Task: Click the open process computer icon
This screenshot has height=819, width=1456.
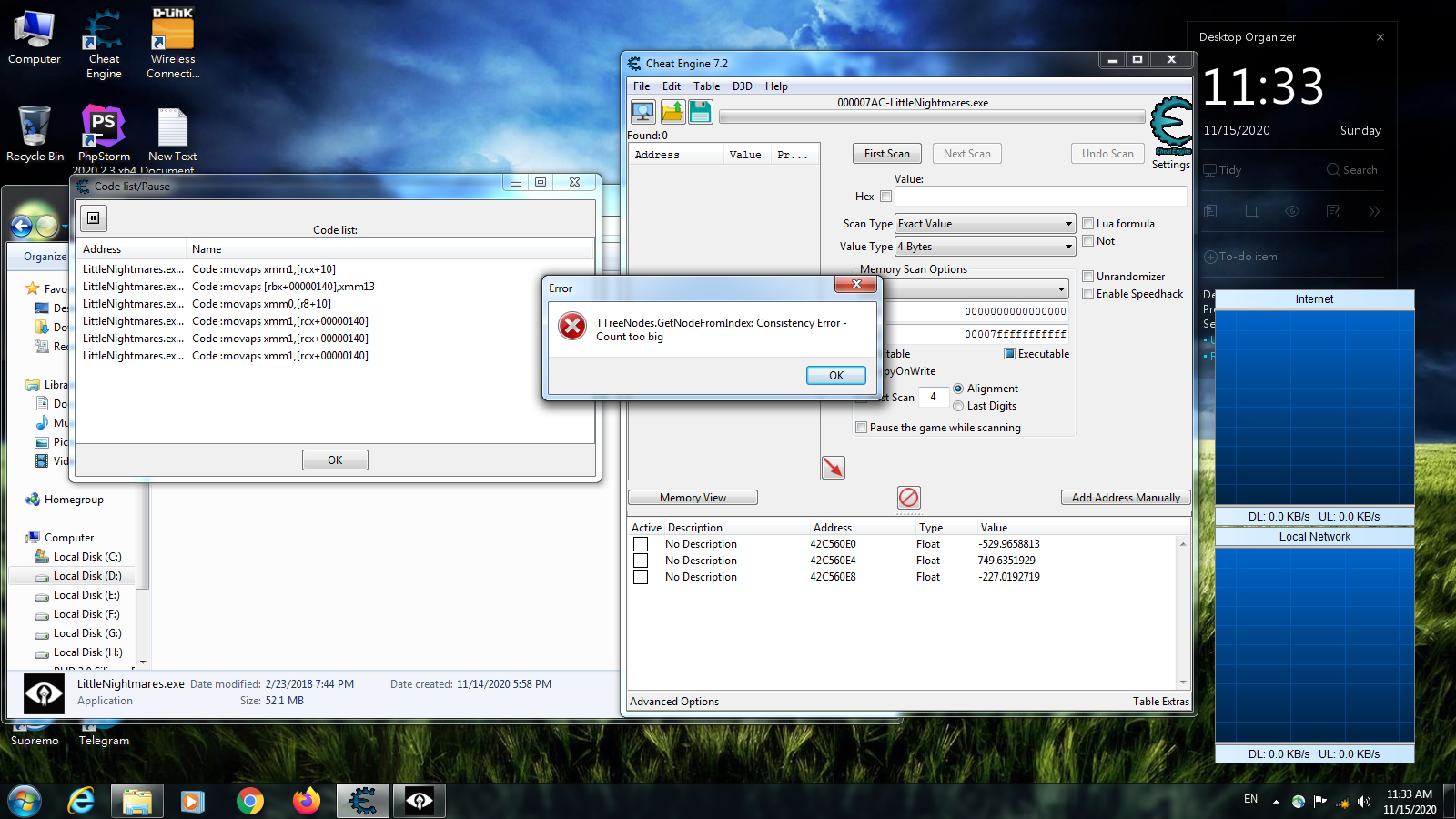Action: click(643, 112)
